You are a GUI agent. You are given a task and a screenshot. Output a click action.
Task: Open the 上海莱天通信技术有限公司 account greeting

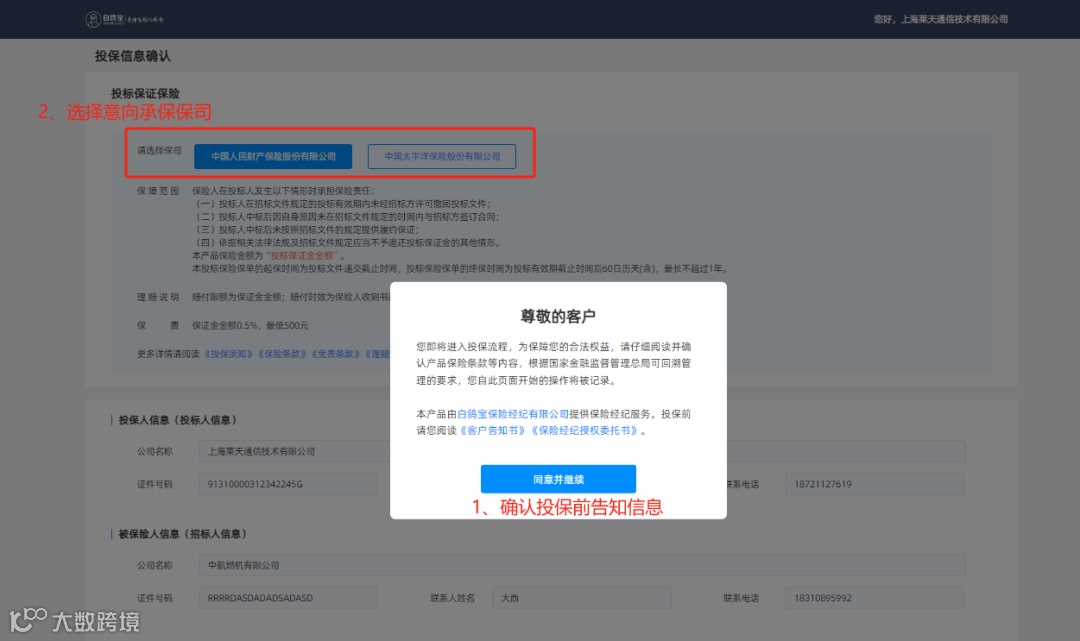[940, 19]
